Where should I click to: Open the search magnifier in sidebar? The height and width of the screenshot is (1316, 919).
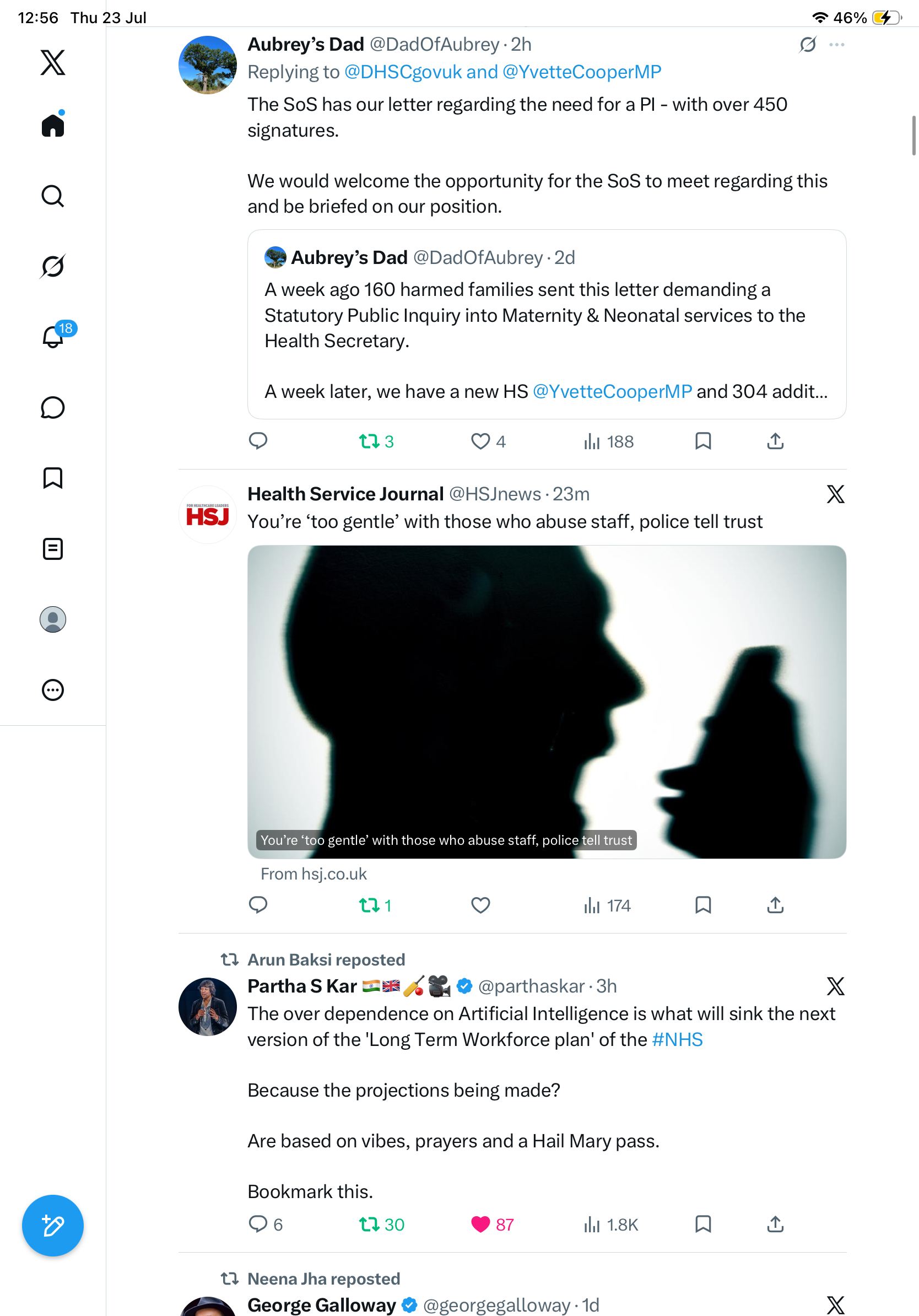tap(53, 196)
